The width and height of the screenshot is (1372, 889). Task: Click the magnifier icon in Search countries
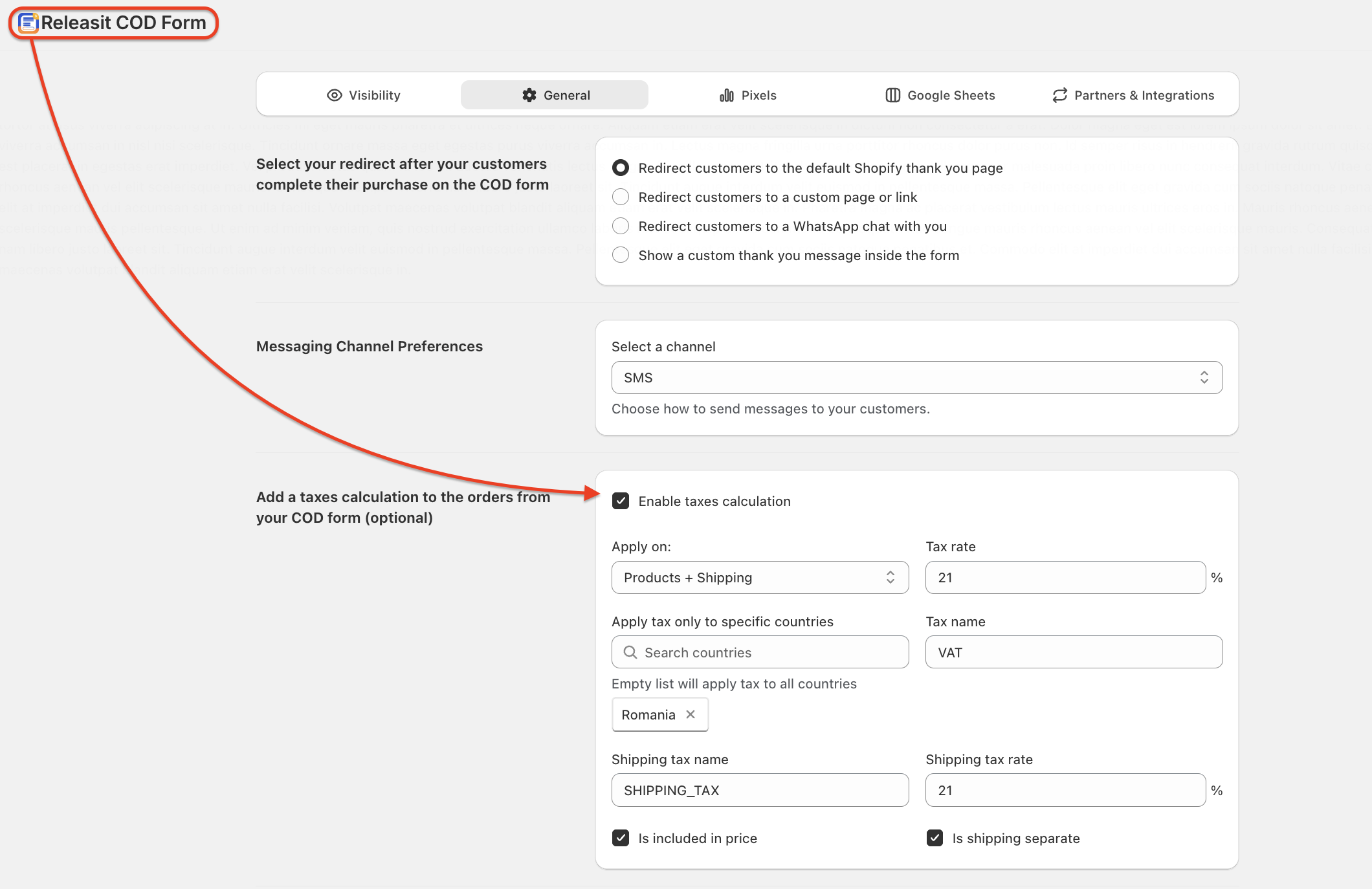(x=630, y=652)
